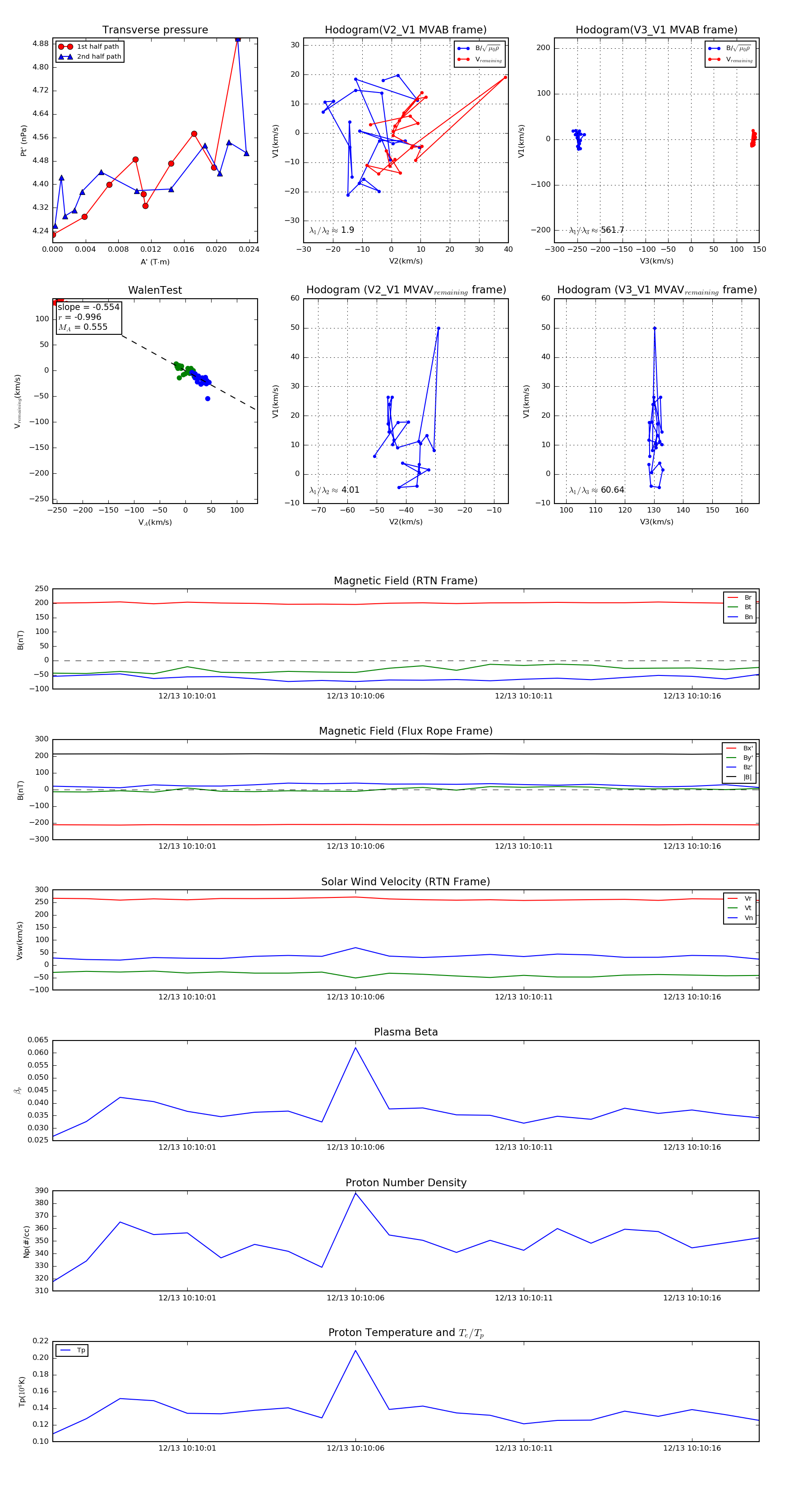Image resolution: width=812 pixels, height=1489 pixels.
Task: Click the 'Magnetic Field (Flux Rope Frame)' title
Action: pos(406,731)
